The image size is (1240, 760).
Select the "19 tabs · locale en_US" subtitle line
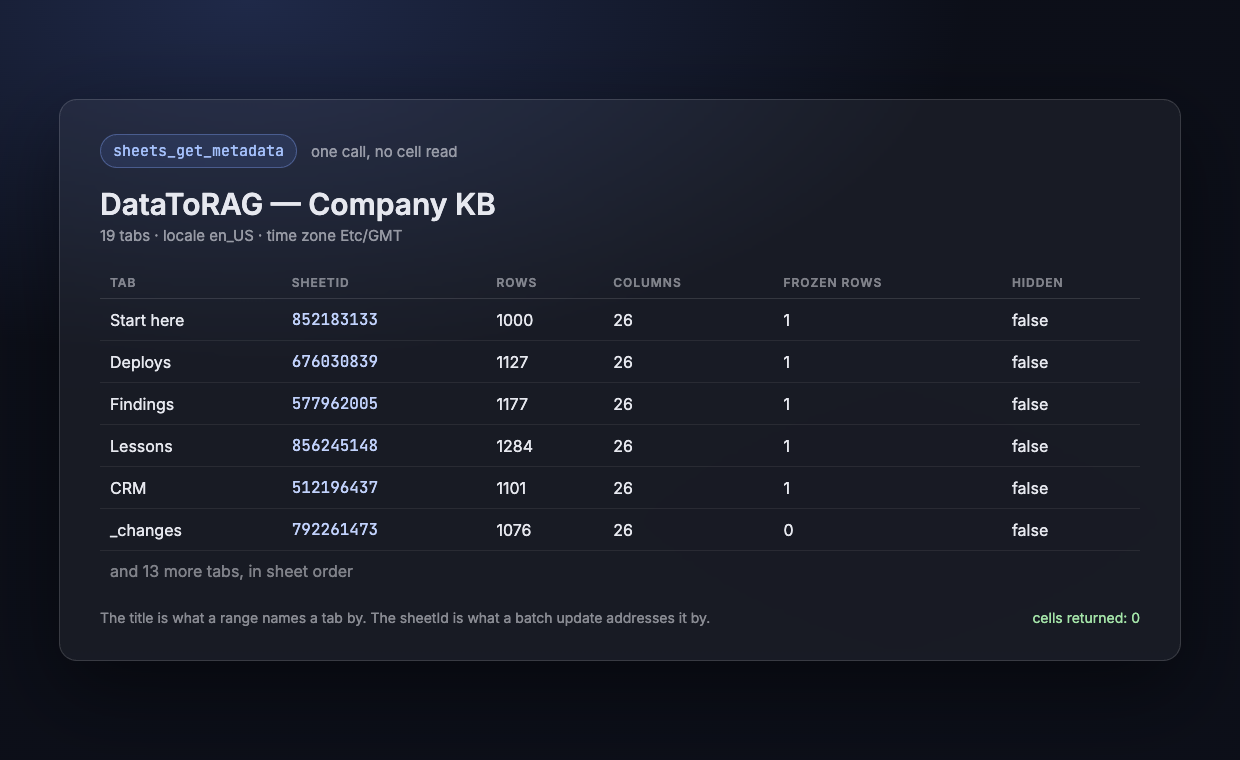[x=251, y=236]
